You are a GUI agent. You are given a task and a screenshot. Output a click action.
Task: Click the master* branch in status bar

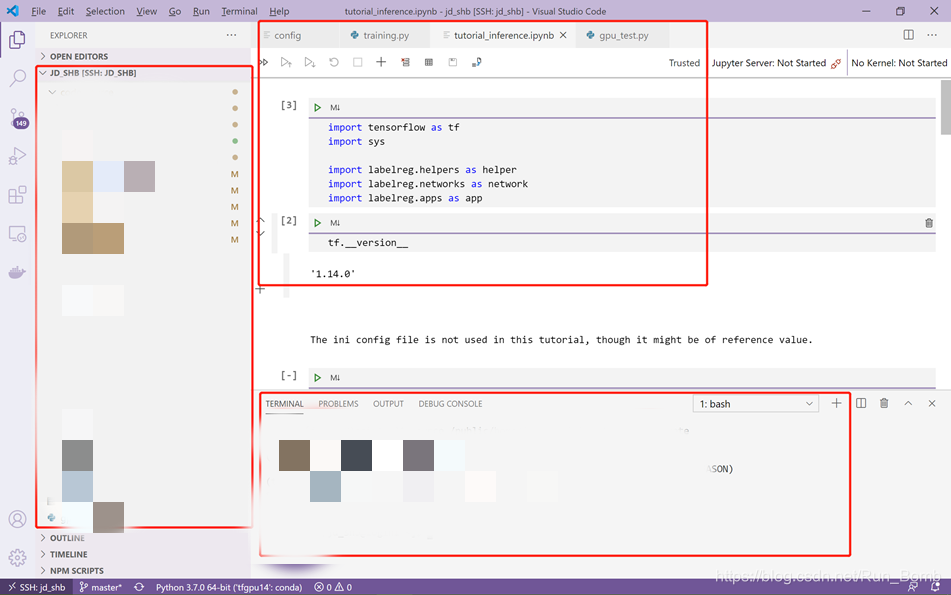pos(101,587)
